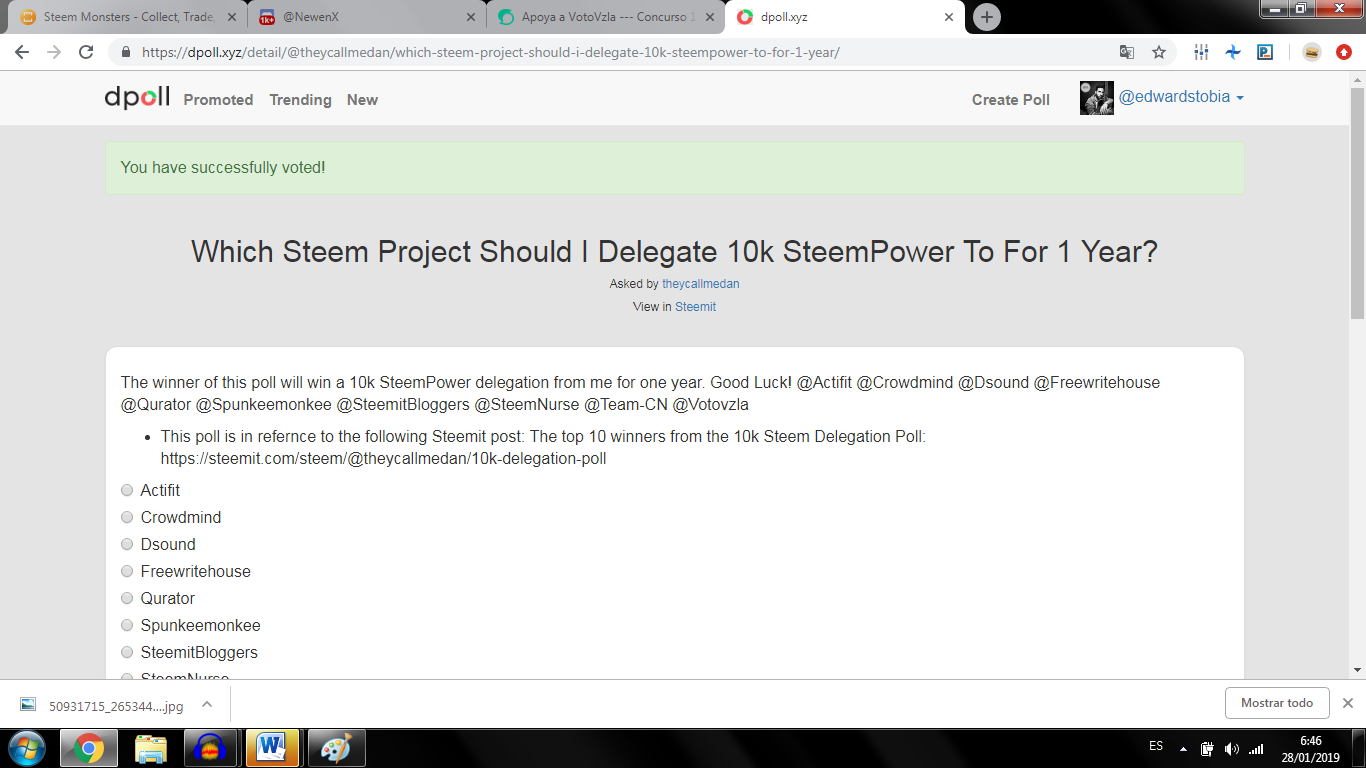The image size is (1366, 768).
Task: Click the red Chrome update arrow icon
Action: pos(1344,52)
